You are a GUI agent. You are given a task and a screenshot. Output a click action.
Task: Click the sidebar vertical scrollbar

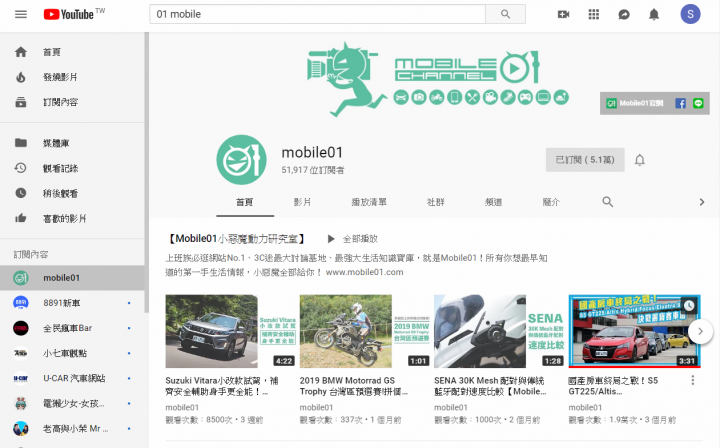[x=146, y=172]
